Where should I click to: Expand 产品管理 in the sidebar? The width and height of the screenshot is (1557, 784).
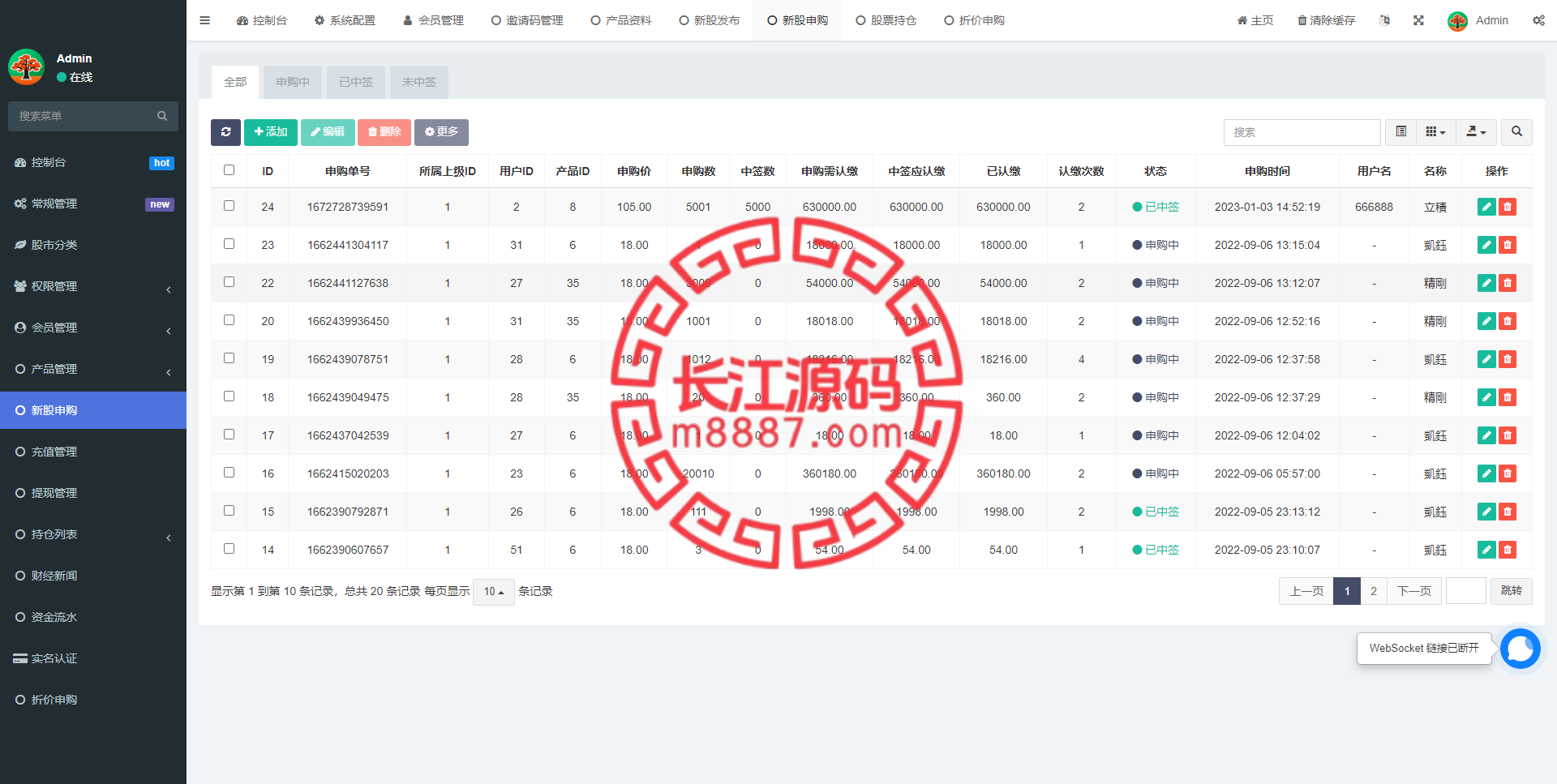(x=93, y=369)
